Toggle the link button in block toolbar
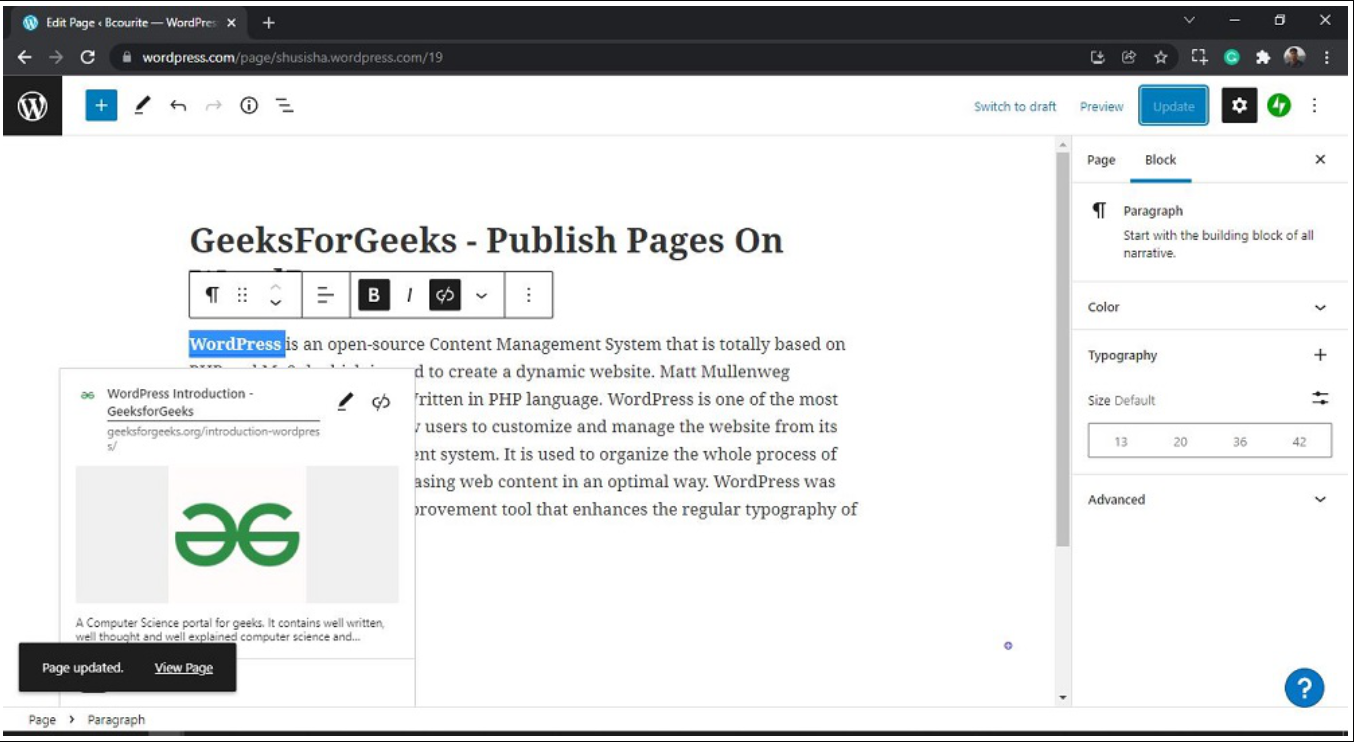The height and width of the screenshot is (742, 1354). point(445,294)
